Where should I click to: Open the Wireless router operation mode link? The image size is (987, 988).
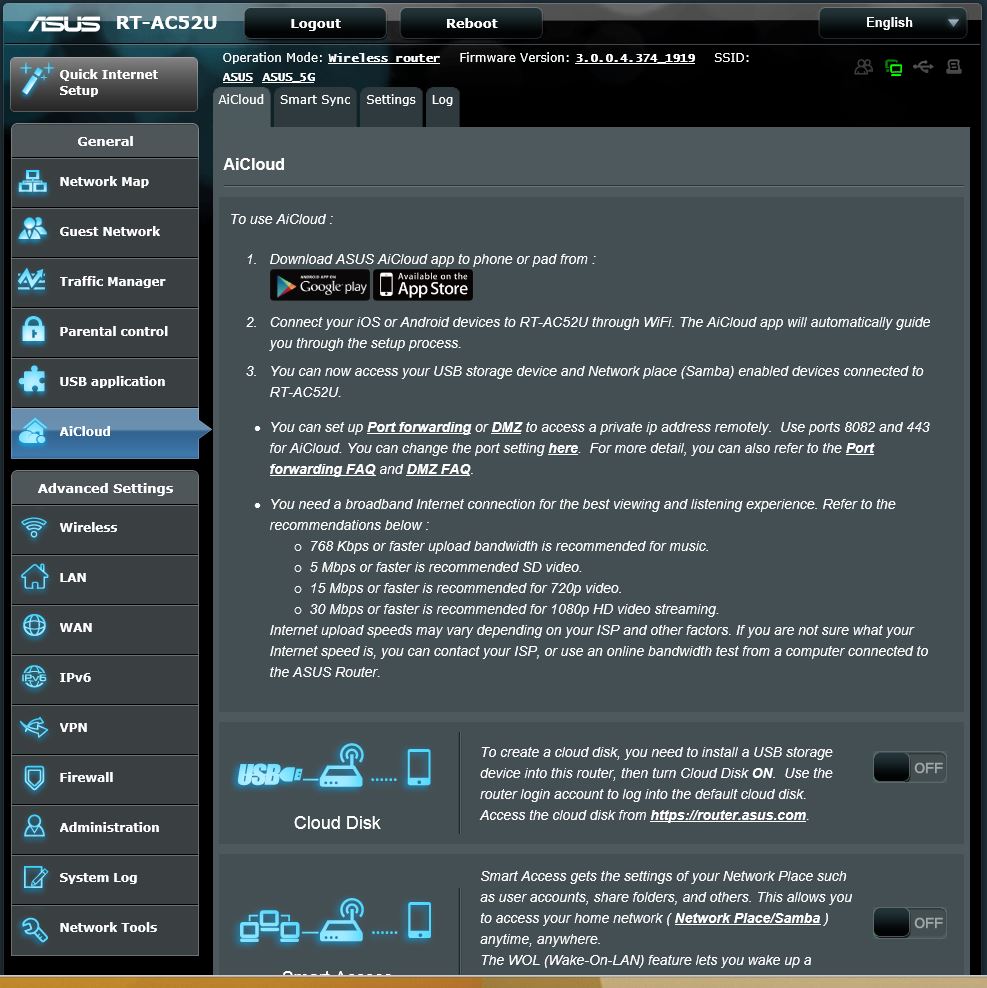coord(384,58)
